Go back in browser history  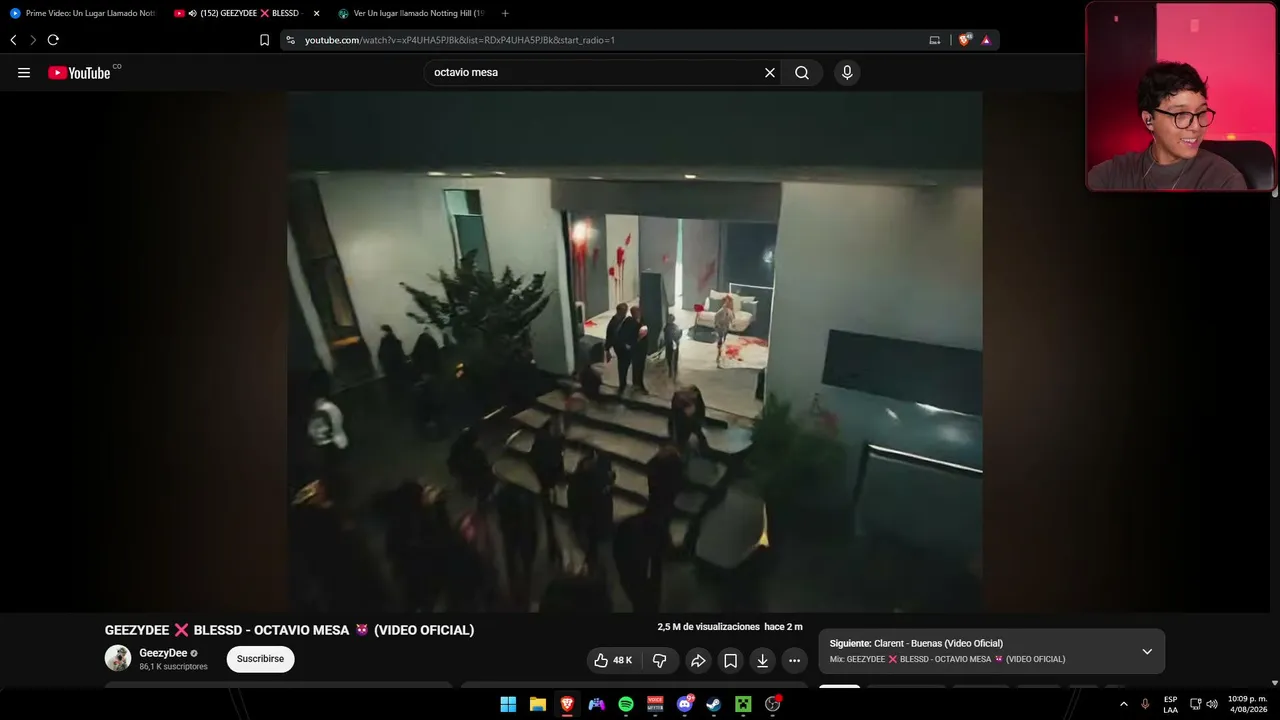click(13, 40)
